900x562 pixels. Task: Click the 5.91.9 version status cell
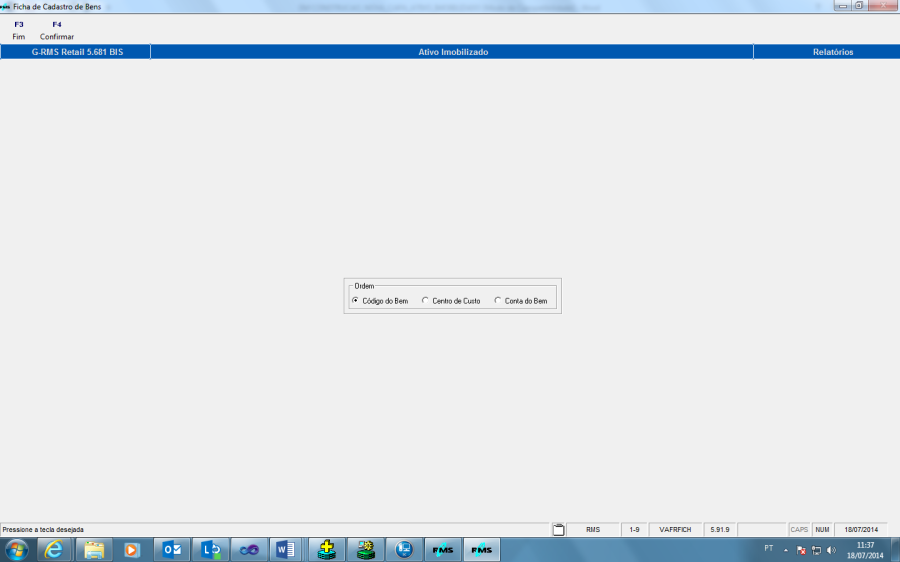[x=720, y=529]
